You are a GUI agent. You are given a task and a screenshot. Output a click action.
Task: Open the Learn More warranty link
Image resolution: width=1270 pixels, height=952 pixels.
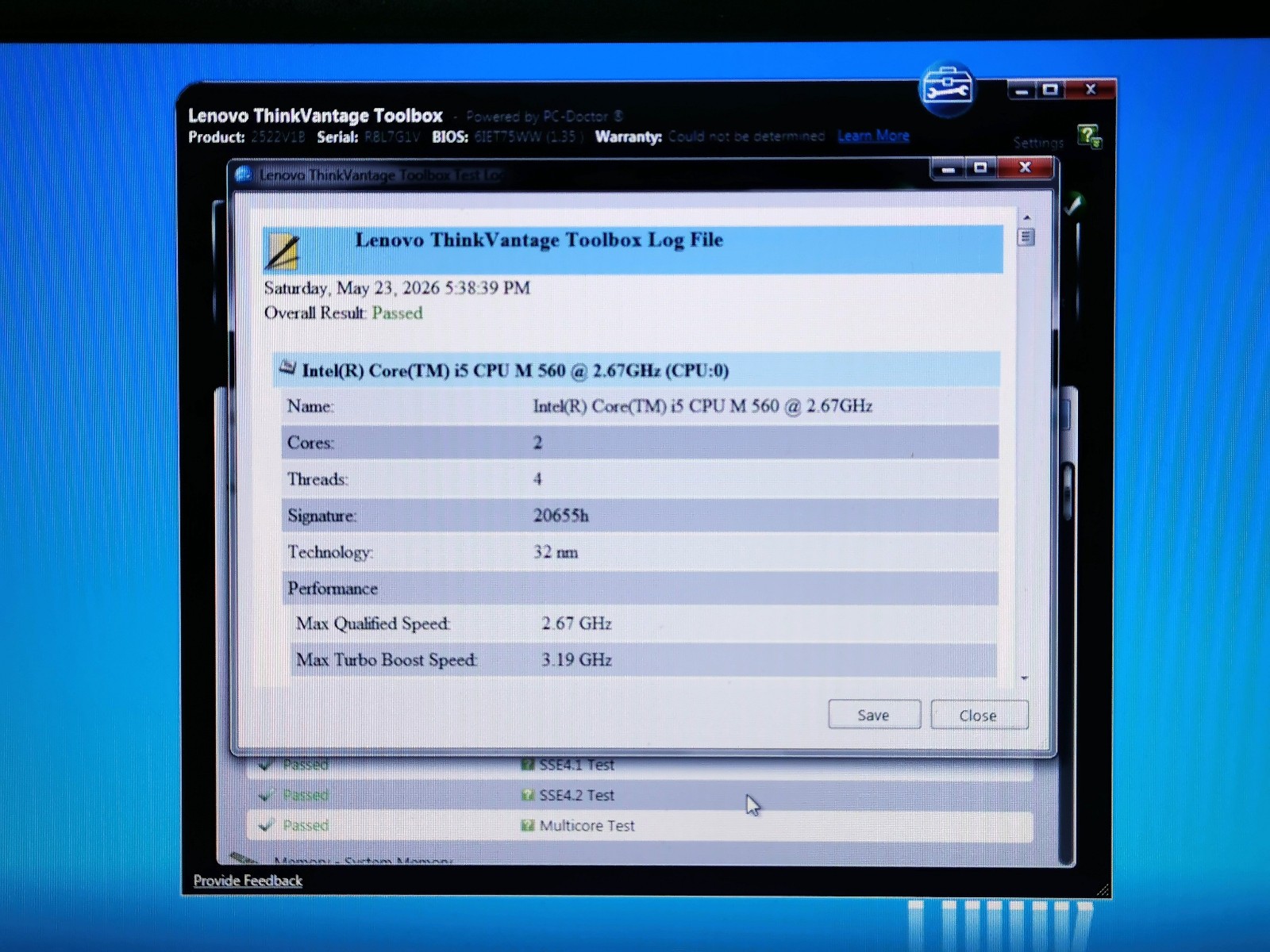[x=873, y=136]
